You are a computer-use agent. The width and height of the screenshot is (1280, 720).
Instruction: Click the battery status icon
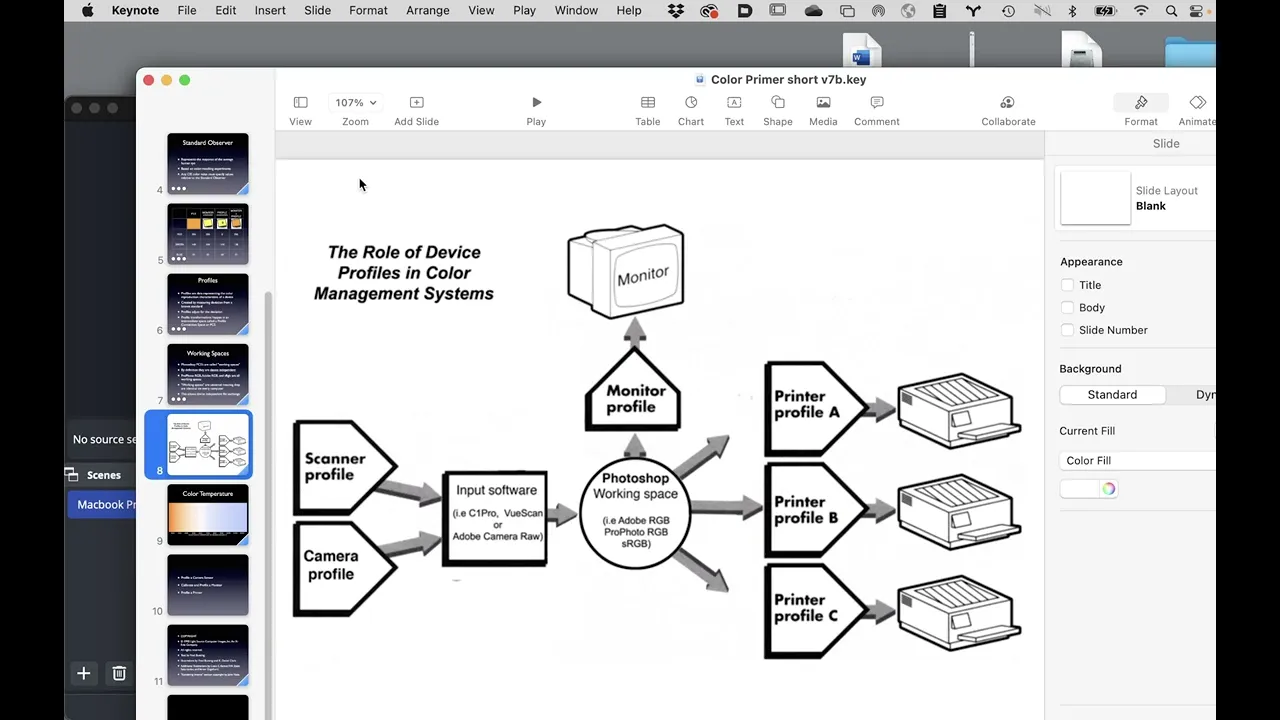pyautogui.click(x=1105, y=11)
